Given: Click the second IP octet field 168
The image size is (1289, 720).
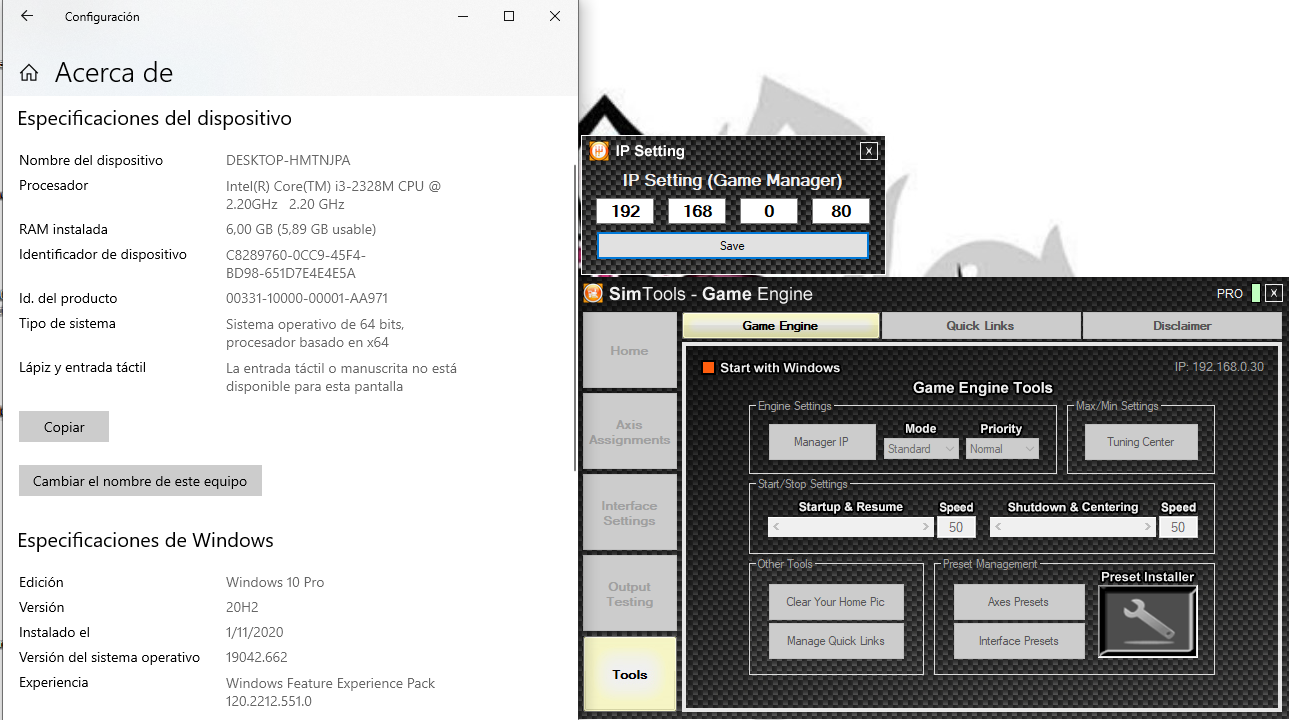Looking at the screenshot, I should (x=697, y=211).
